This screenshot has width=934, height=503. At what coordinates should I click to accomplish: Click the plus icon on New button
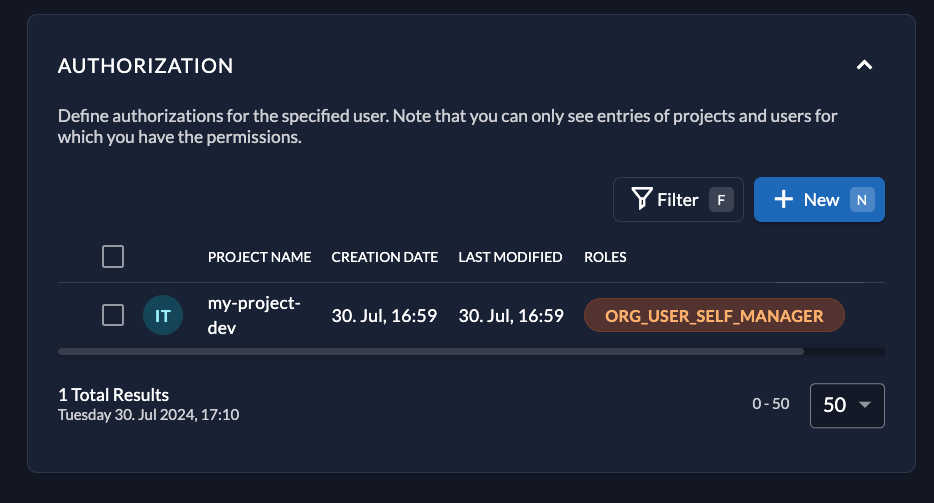click(x=783, y=199)
